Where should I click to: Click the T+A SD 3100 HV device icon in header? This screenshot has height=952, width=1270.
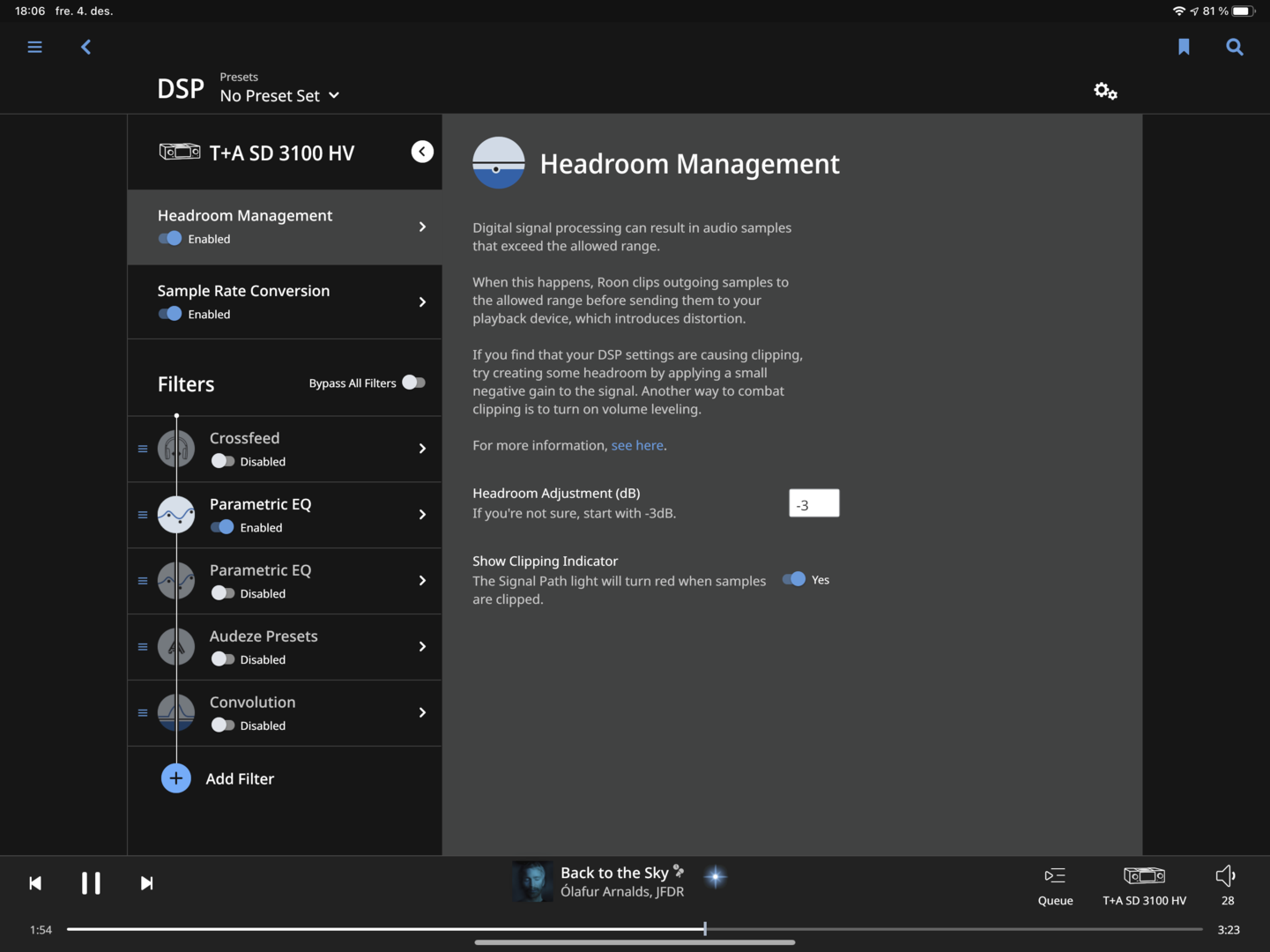tap(180, 152)
